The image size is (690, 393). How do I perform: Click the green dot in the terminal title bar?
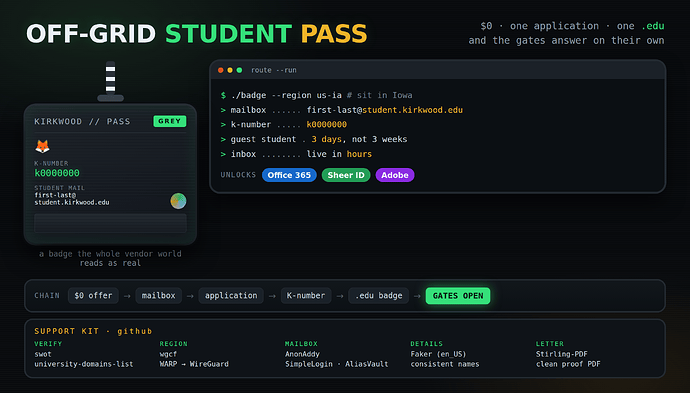(x=239, y=70)
